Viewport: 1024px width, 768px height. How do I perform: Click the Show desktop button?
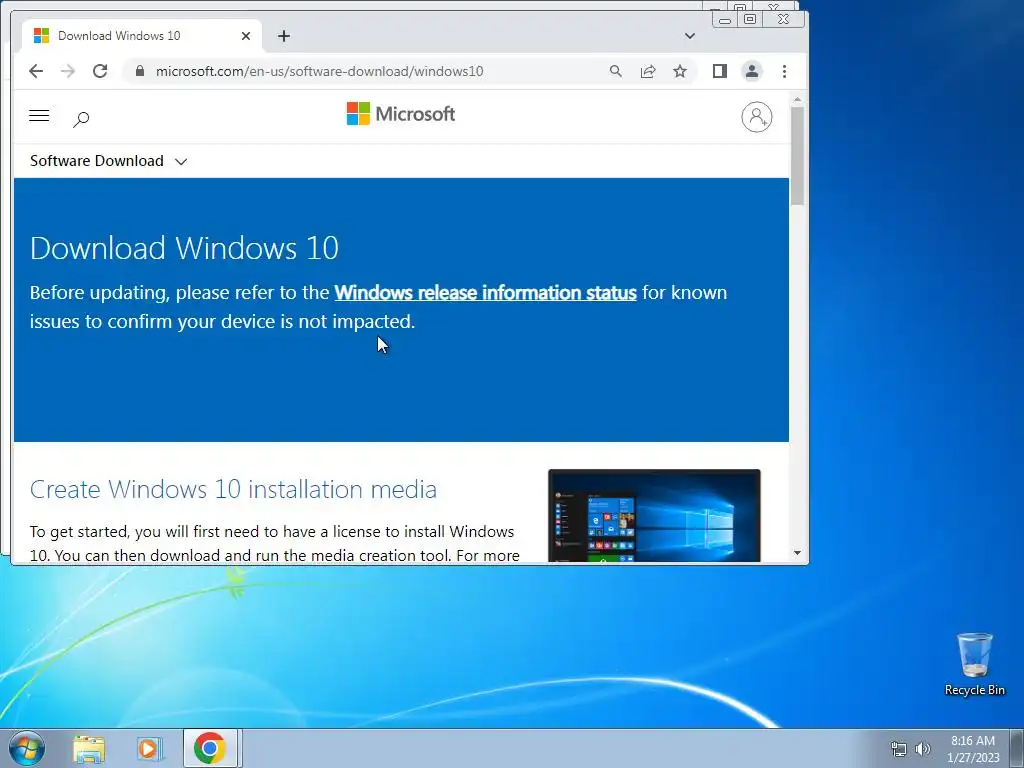1017,749
